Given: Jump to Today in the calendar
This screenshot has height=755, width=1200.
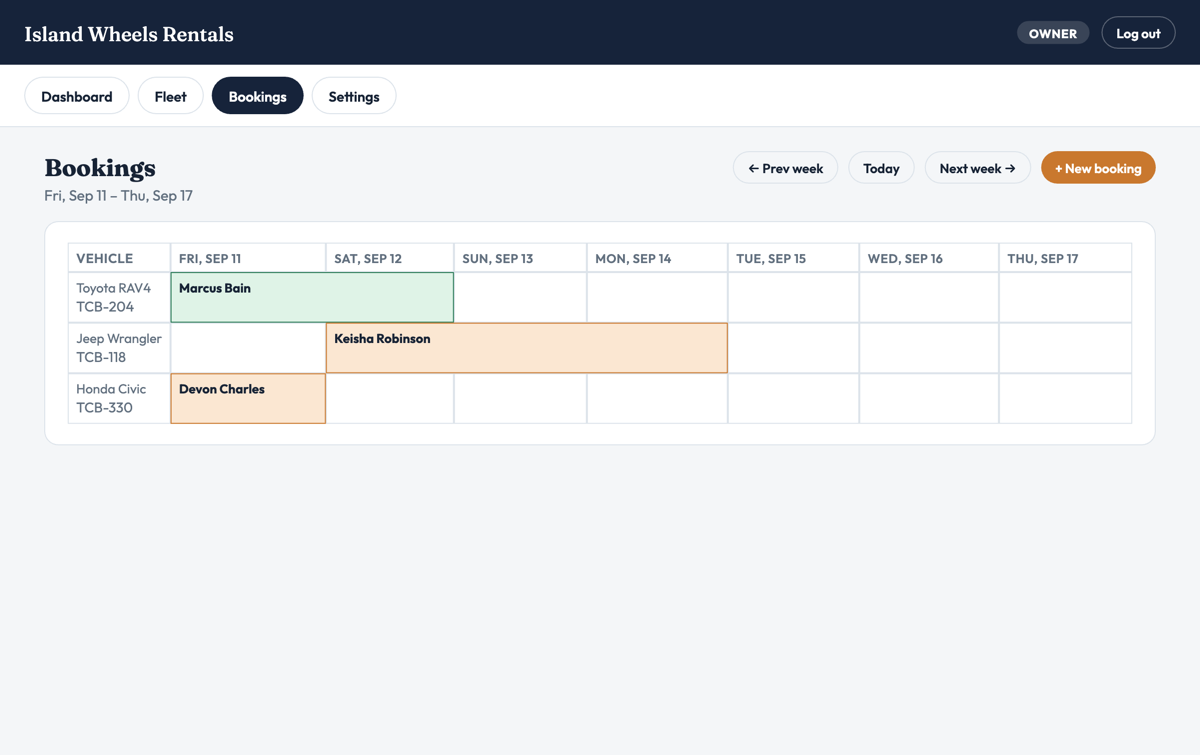Looking at the screenshot, I should point(881,168).
